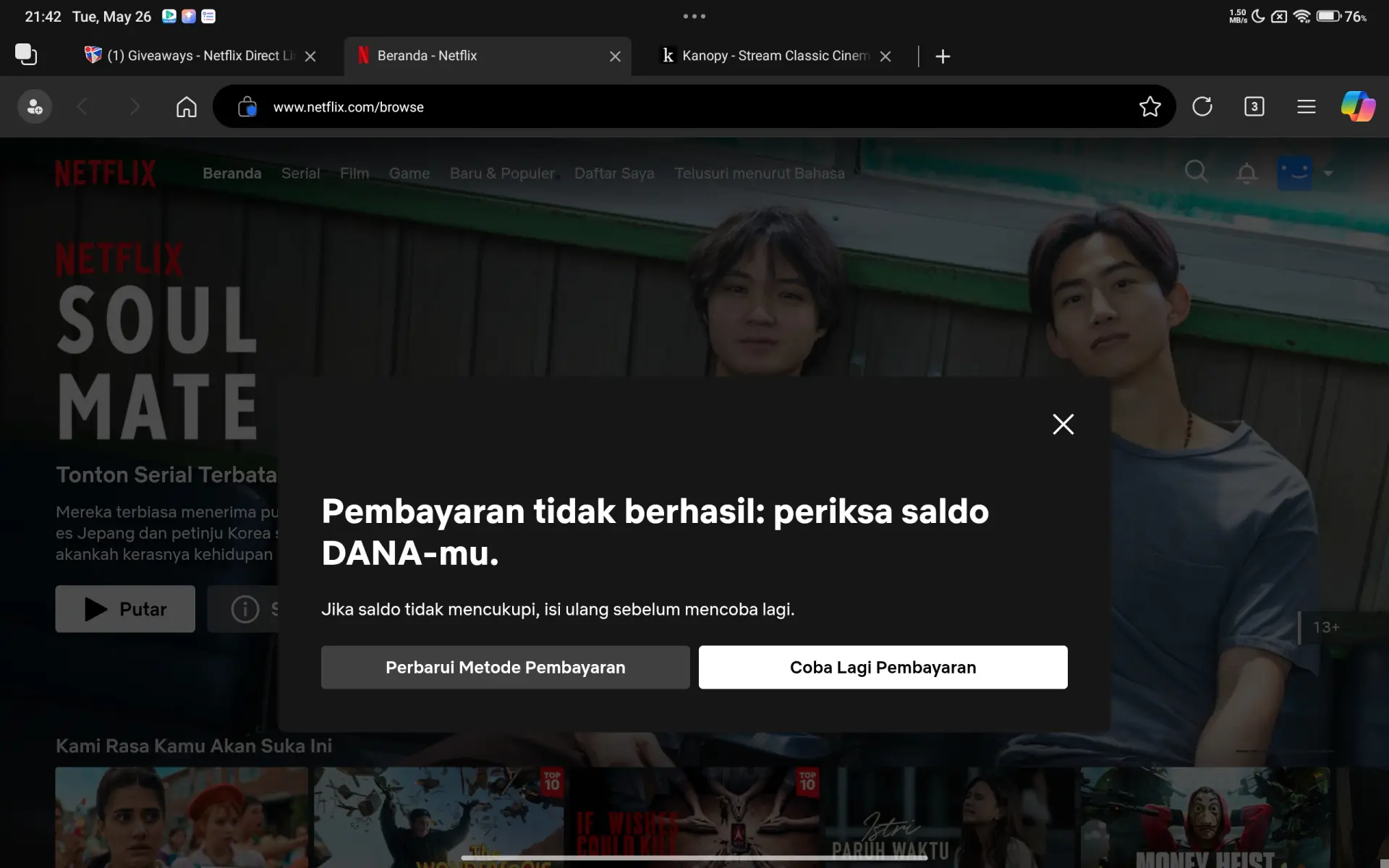Image resolution: width=1389 pixels, height=868 pixels.
Task: Bookmark page with star icon
Action: (1150, 107)
